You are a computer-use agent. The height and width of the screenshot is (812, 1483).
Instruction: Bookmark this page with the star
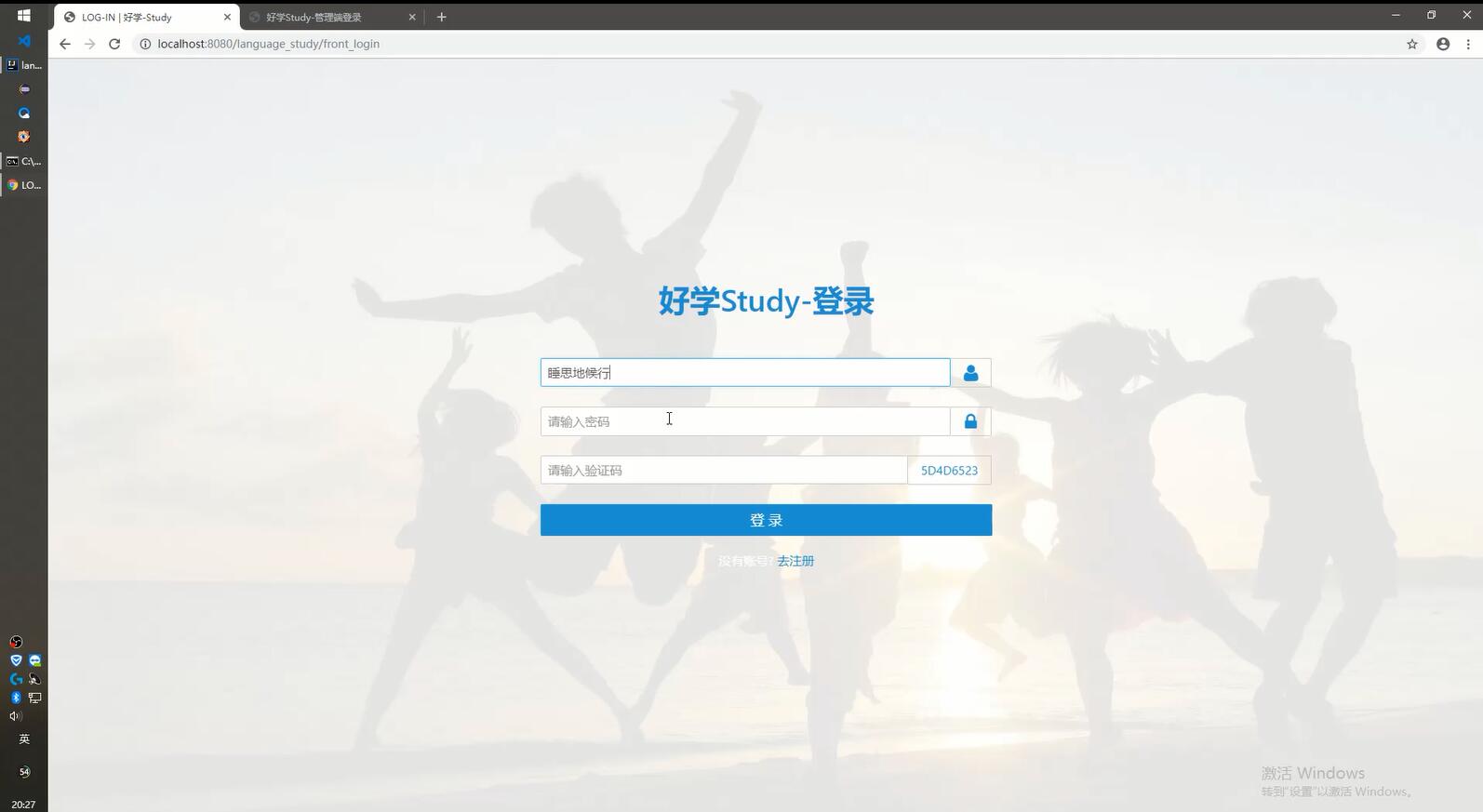pyautogui.click(x=1412, y=44)
